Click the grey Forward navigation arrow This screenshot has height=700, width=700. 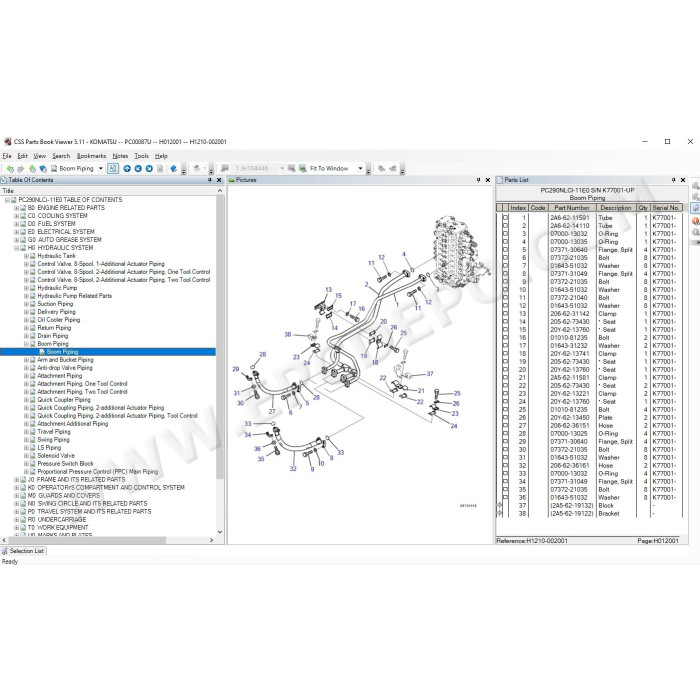click(x=21, y=169)
